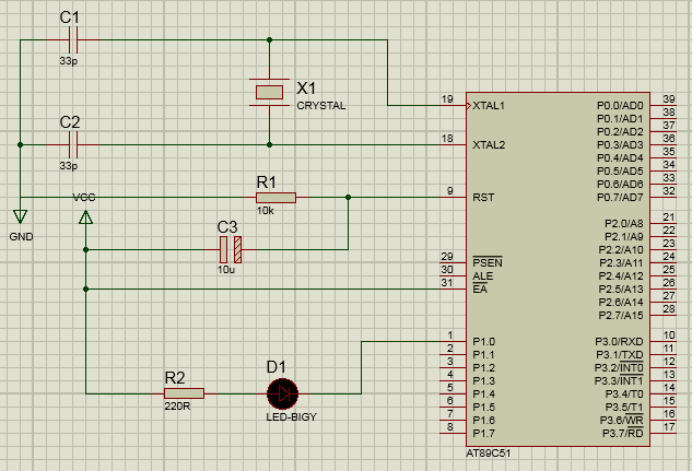This screenshot has height=471, width=693.
Task: Click the EA pin 31
Action: (x=453, y=289)
